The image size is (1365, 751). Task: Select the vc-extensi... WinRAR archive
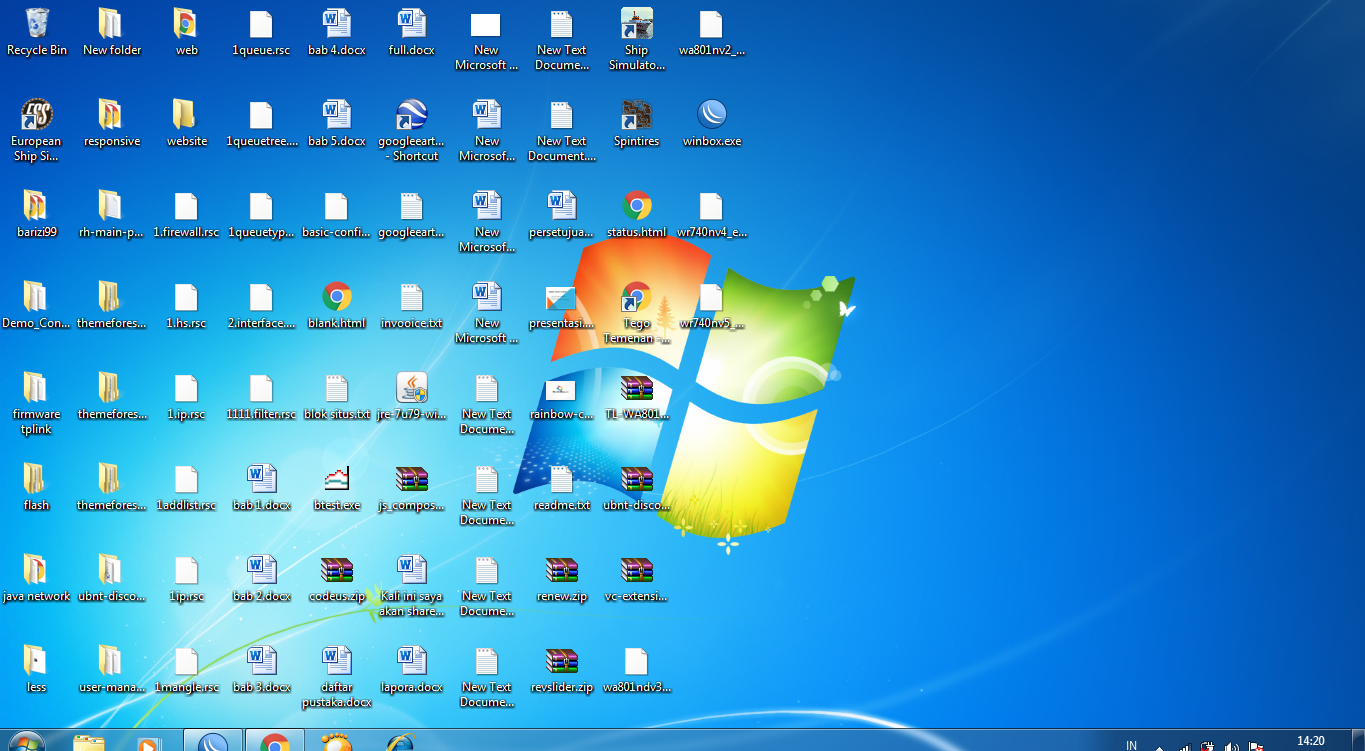coord(637,570)
